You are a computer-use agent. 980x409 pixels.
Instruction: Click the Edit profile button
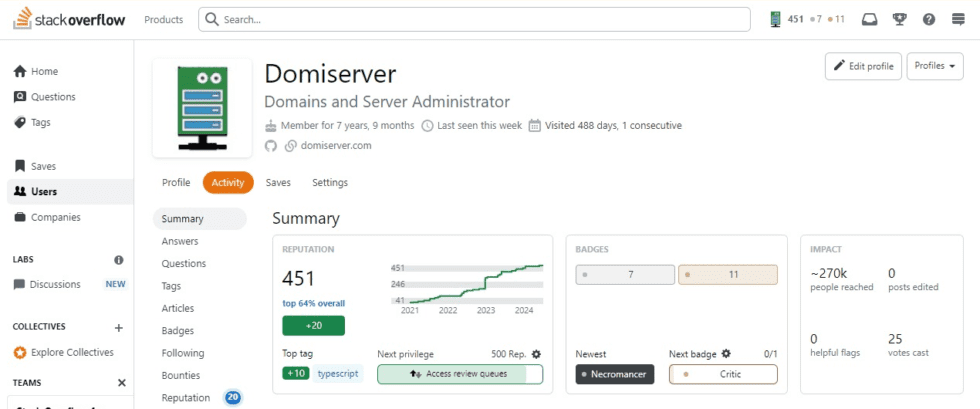click(863, 66)
